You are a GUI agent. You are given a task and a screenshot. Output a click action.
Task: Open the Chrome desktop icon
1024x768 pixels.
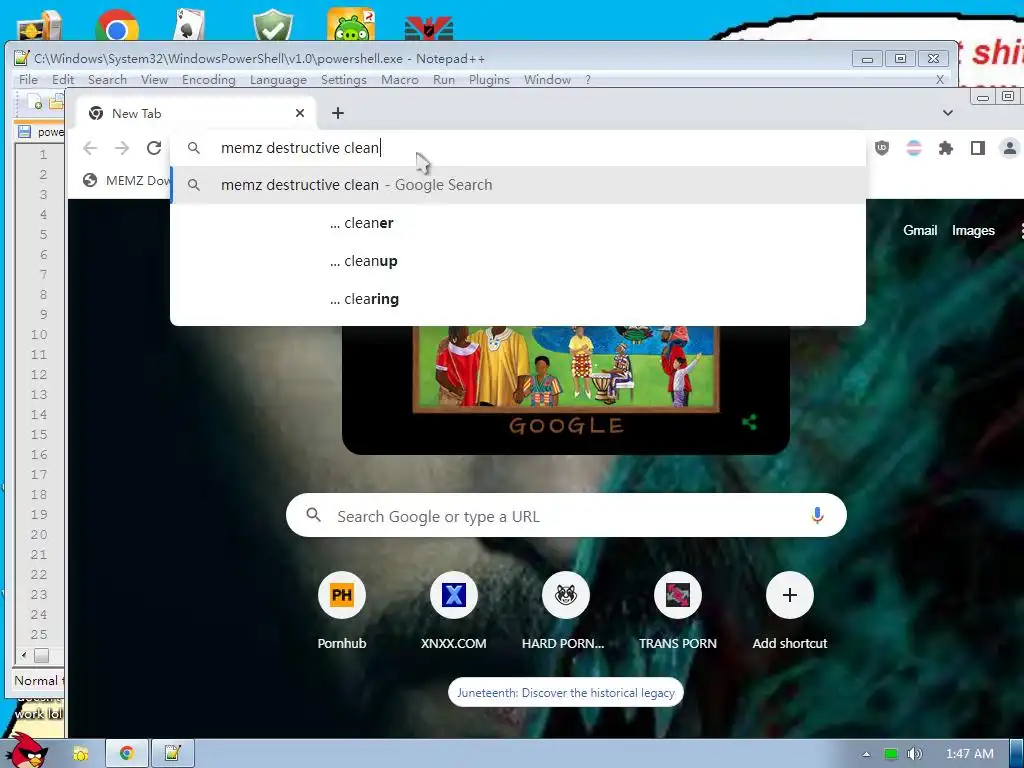[117, 26]
